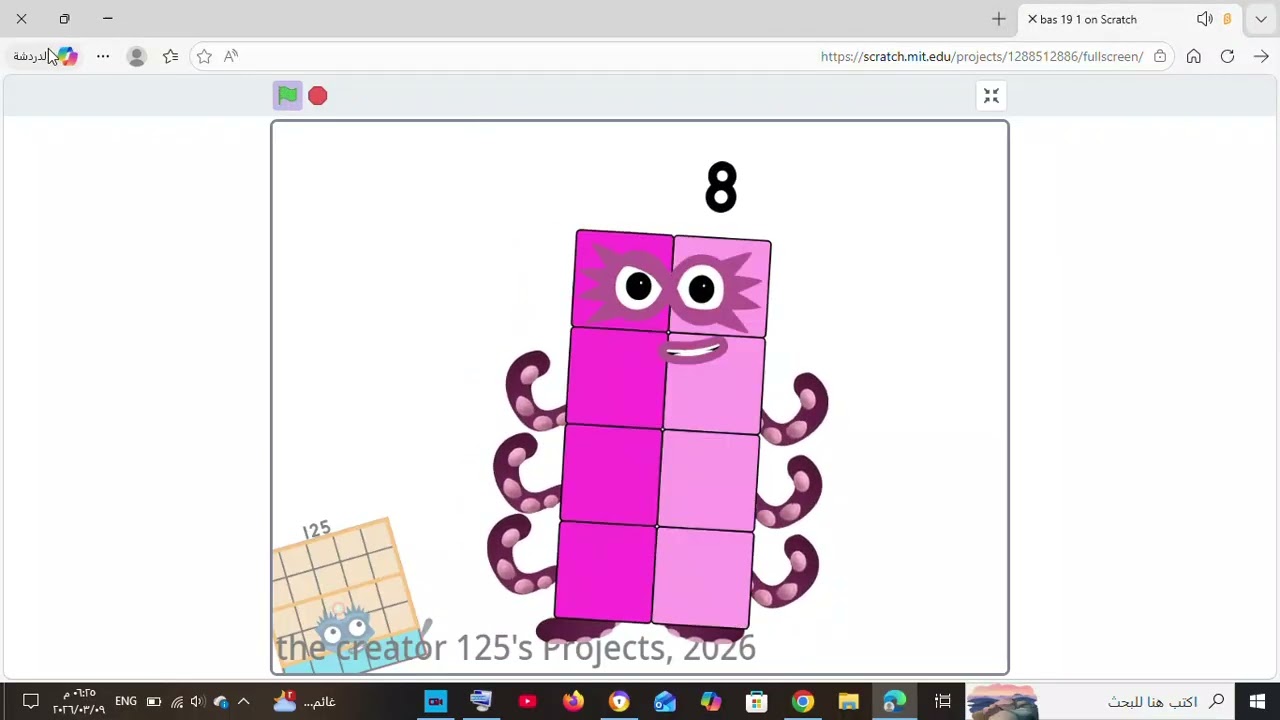Image resolution: width=1280 pixels, height=720 pixels.
Task: Open Microsoft 365 Copilot taskbar app
Action: click(711, 702)
